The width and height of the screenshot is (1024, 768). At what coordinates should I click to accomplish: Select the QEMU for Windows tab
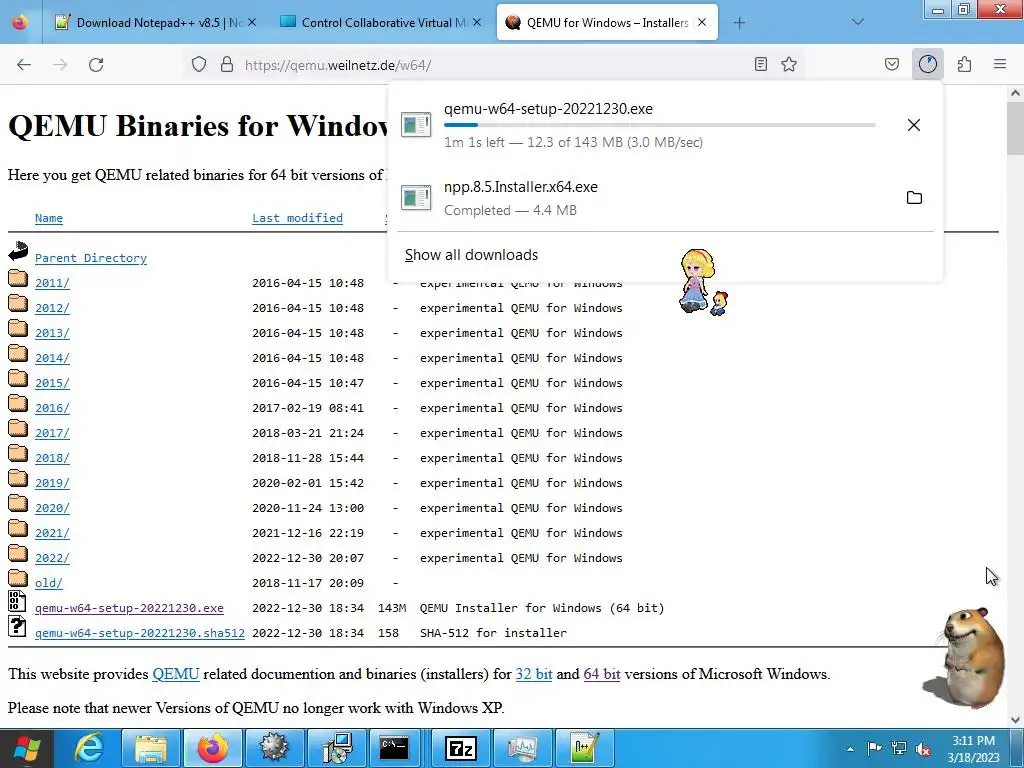607,22
